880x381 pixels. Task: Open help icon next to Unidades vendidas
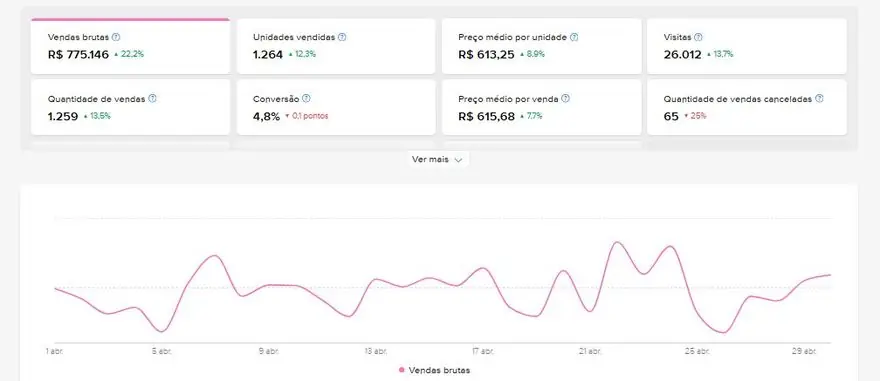(342, 38)
